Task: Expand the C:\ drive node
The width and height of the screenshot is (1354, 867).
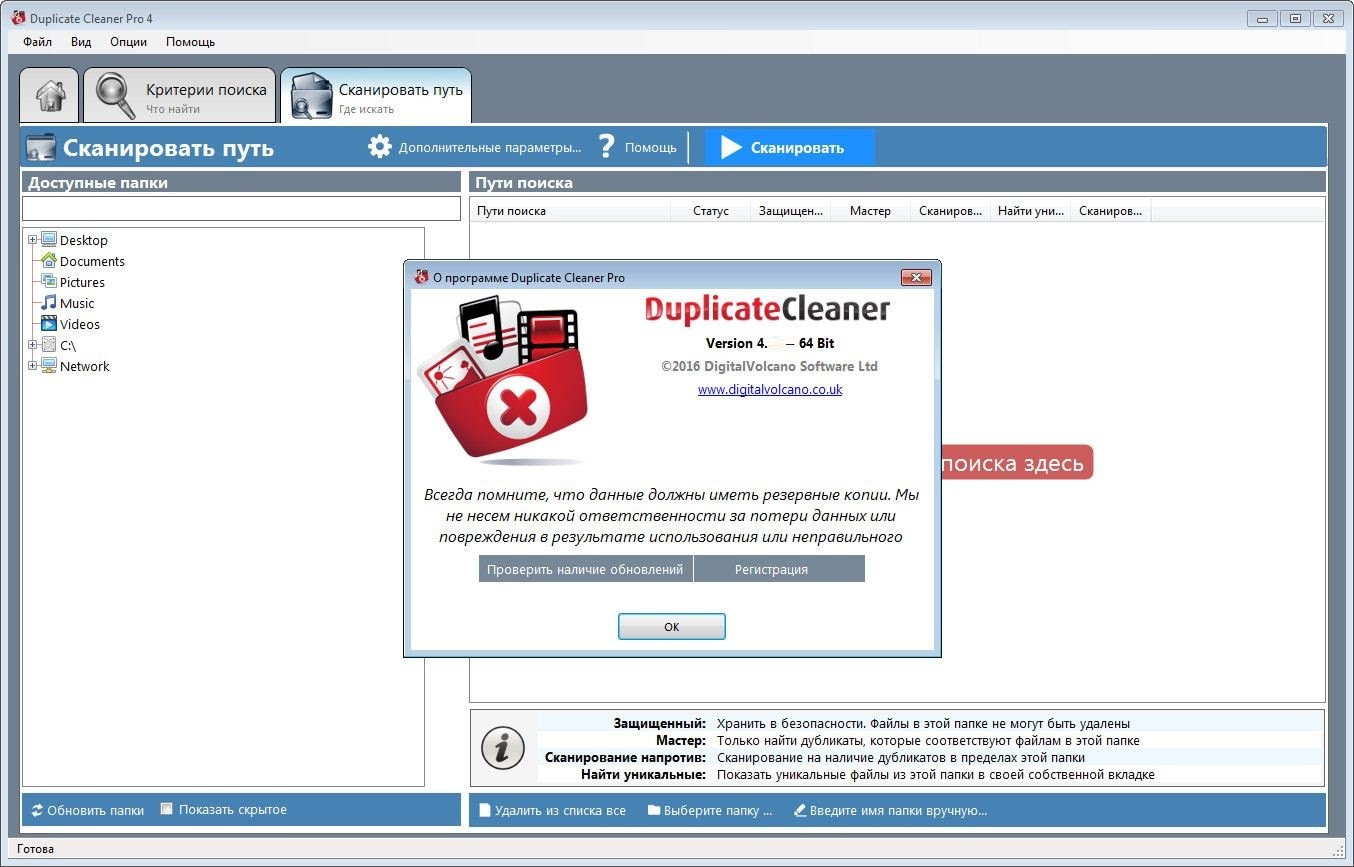Action: (x=33, y=345)
